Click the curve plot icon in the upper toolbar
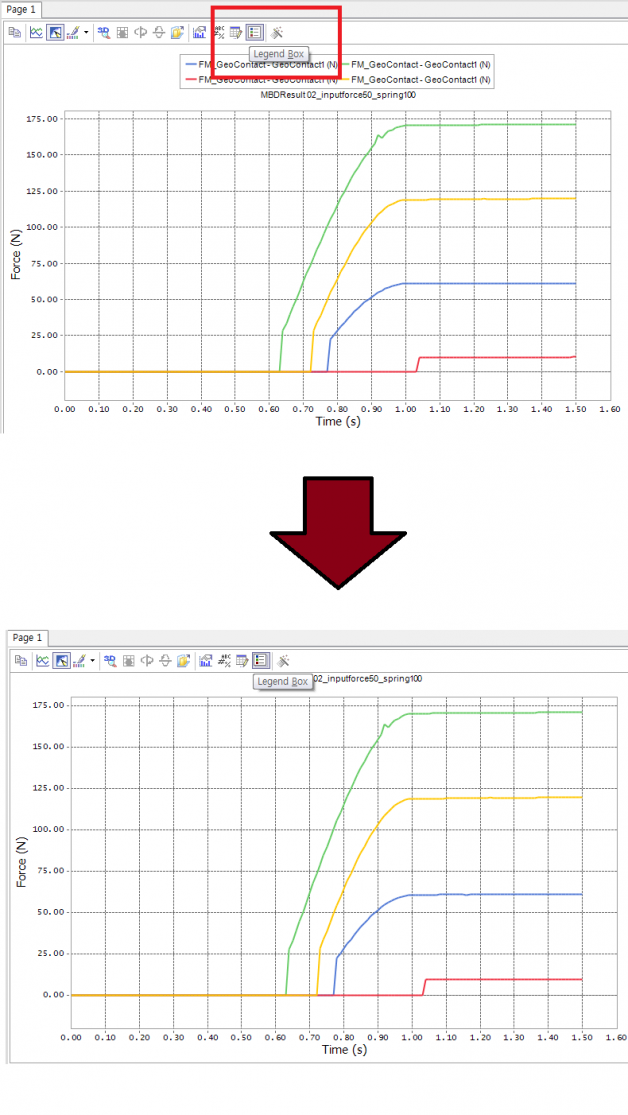This screenshot has height=1115, width=628. [x=36, y=32]
